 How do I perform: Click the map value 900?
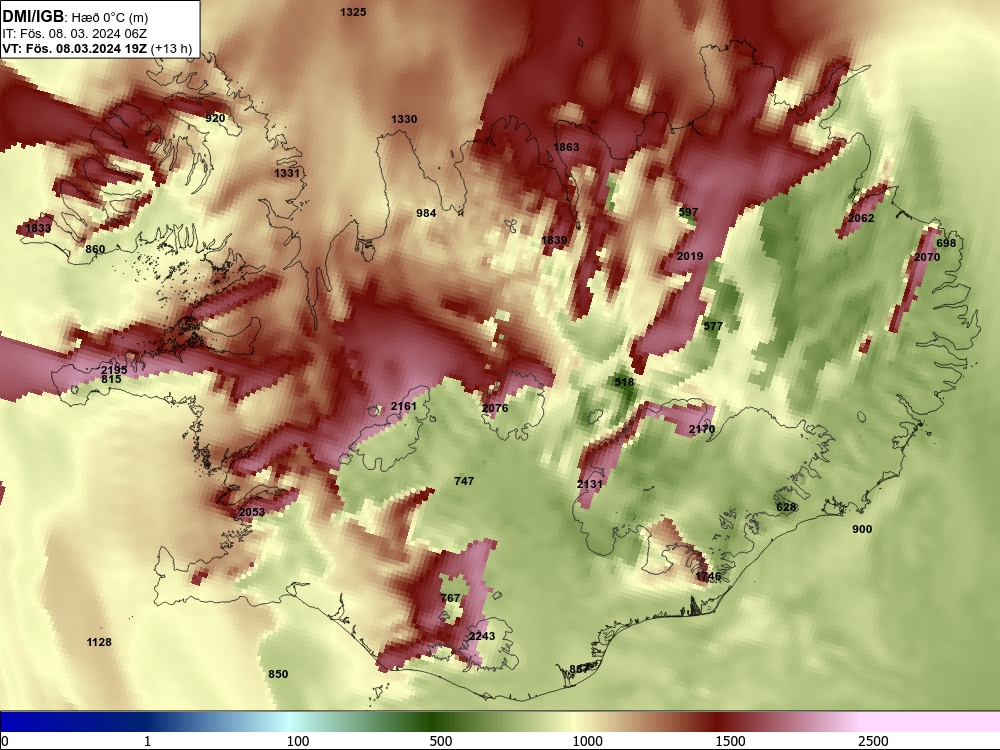tap(862, 529)
